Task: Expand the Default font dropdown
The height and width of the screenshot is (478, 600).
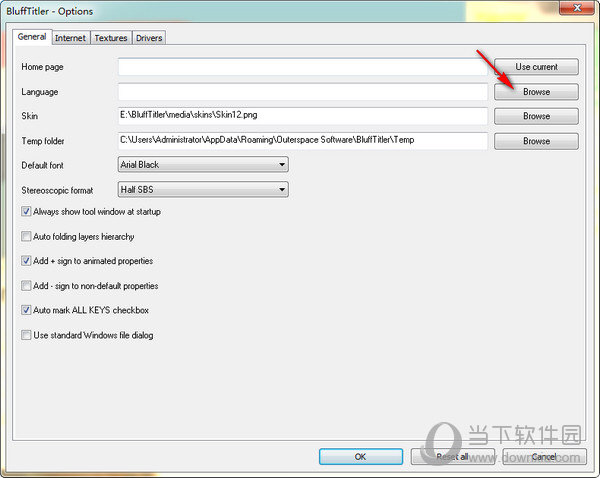Action: (282, 165)
